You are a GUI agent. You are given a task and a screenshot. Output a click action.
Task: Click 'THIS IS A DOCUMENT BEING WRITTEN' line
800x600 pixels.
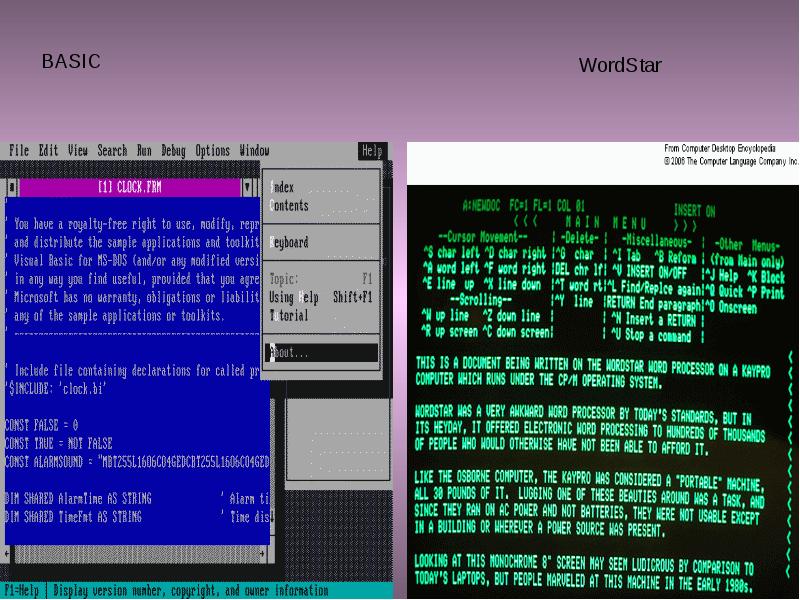[x=592, y=367]
